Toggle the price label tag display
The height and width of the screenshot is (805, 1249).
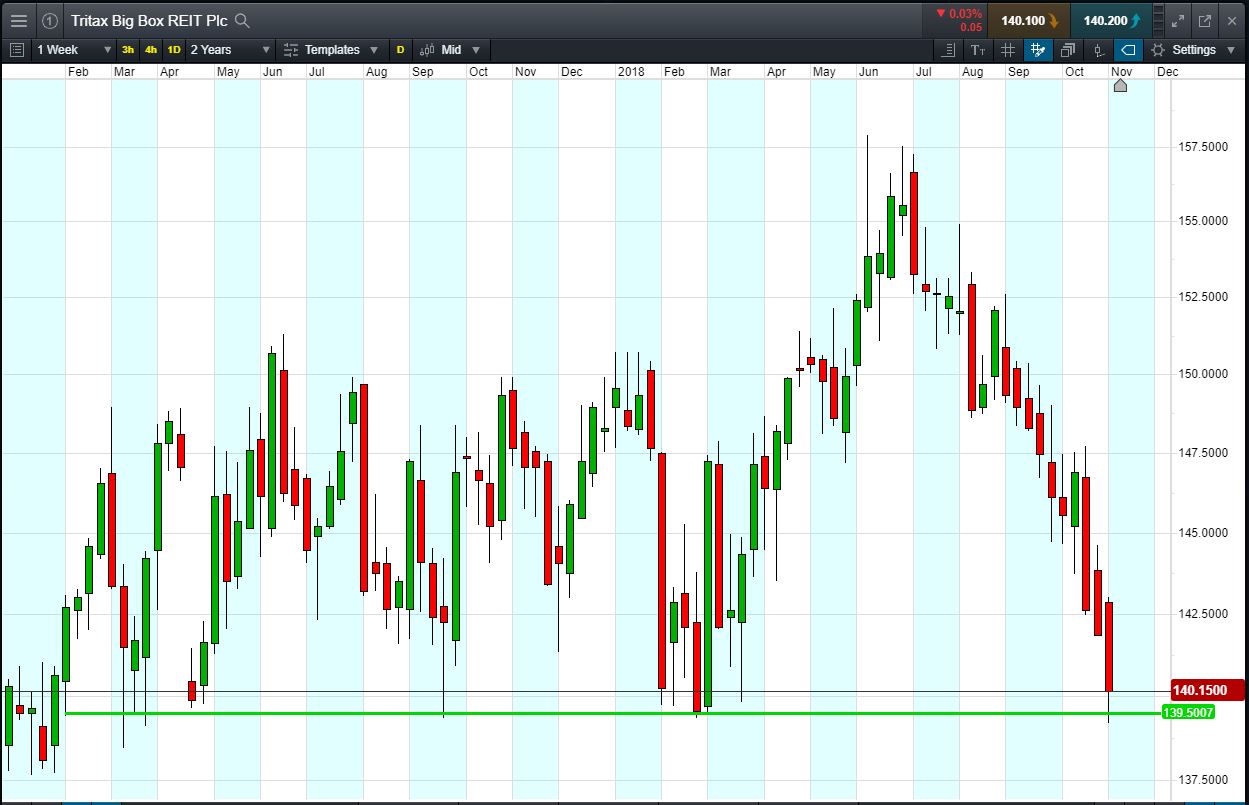(1127, 49)
